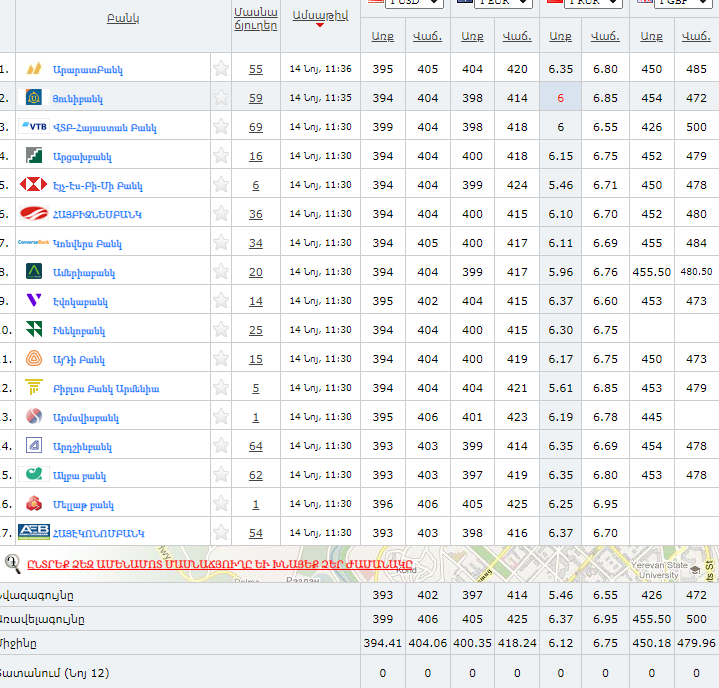Open the Արմսվիսբանկ name link
The image size is (719, 688).
click(86, 418)
